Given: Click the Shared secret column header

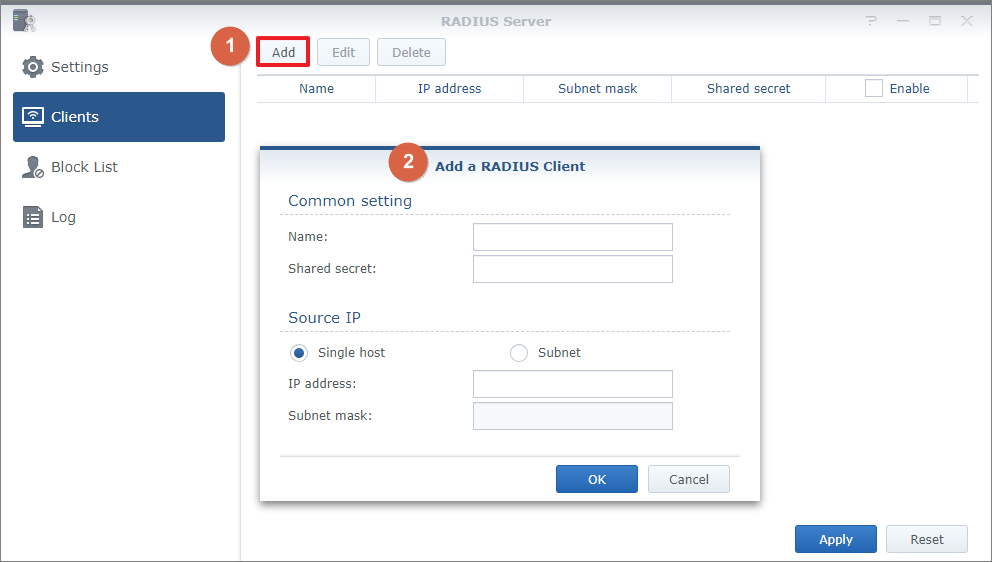Looking at the screenshot, I should tap(748, 89).
